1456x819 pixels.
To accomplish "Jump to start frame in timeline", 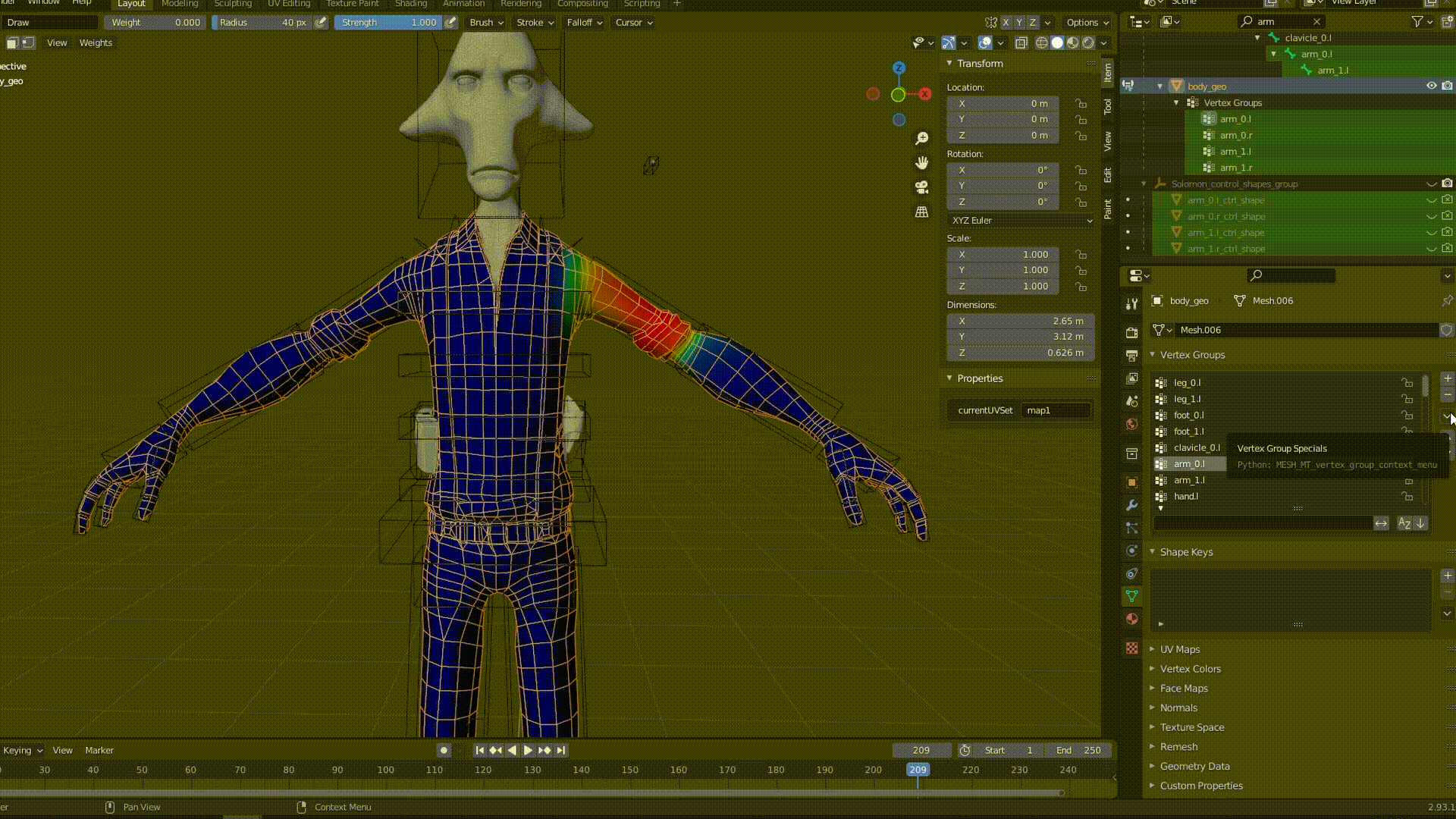I will [479, 750].
